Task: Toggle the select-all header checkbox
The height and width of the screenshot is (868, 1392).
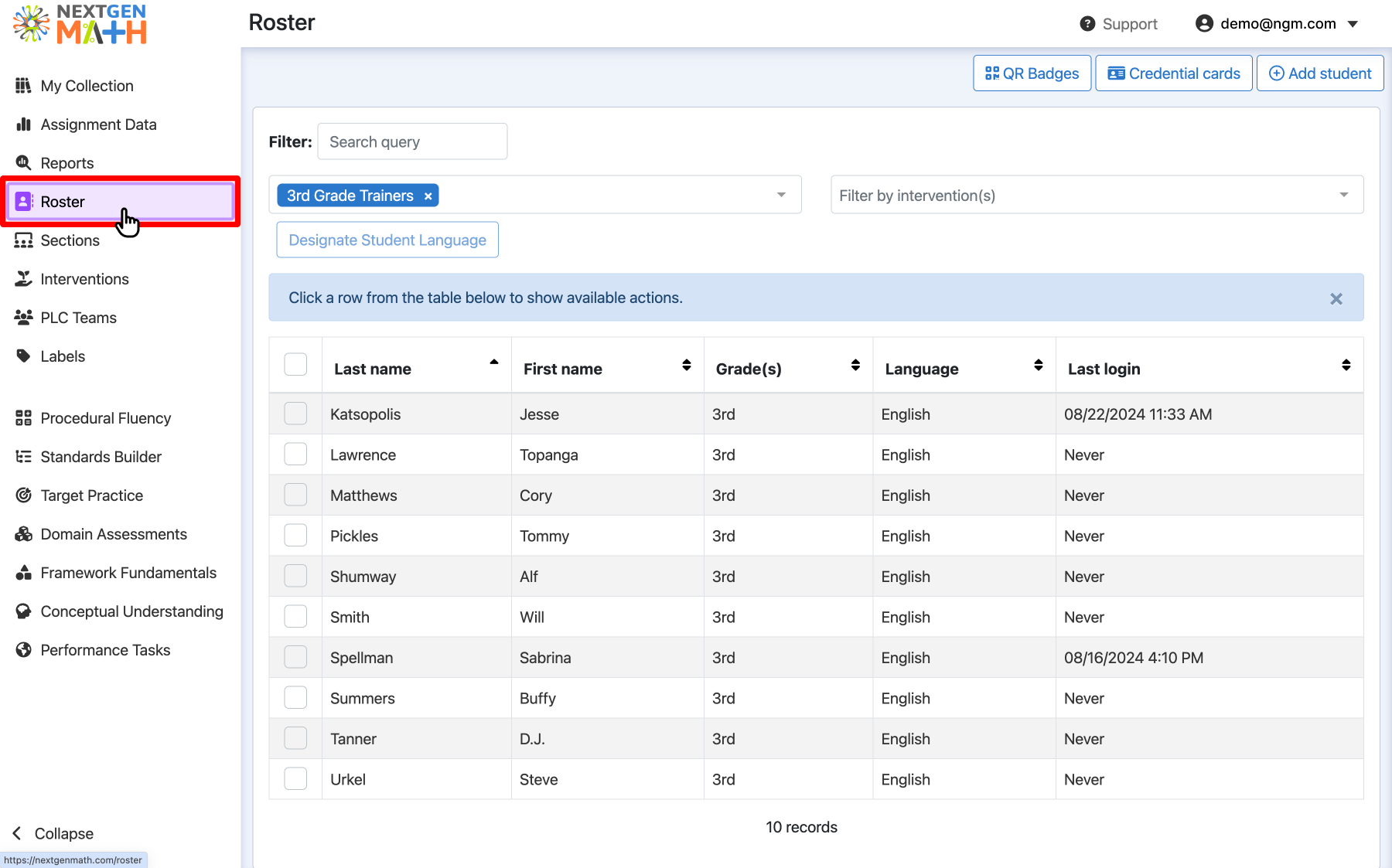Action: point(295,364)
